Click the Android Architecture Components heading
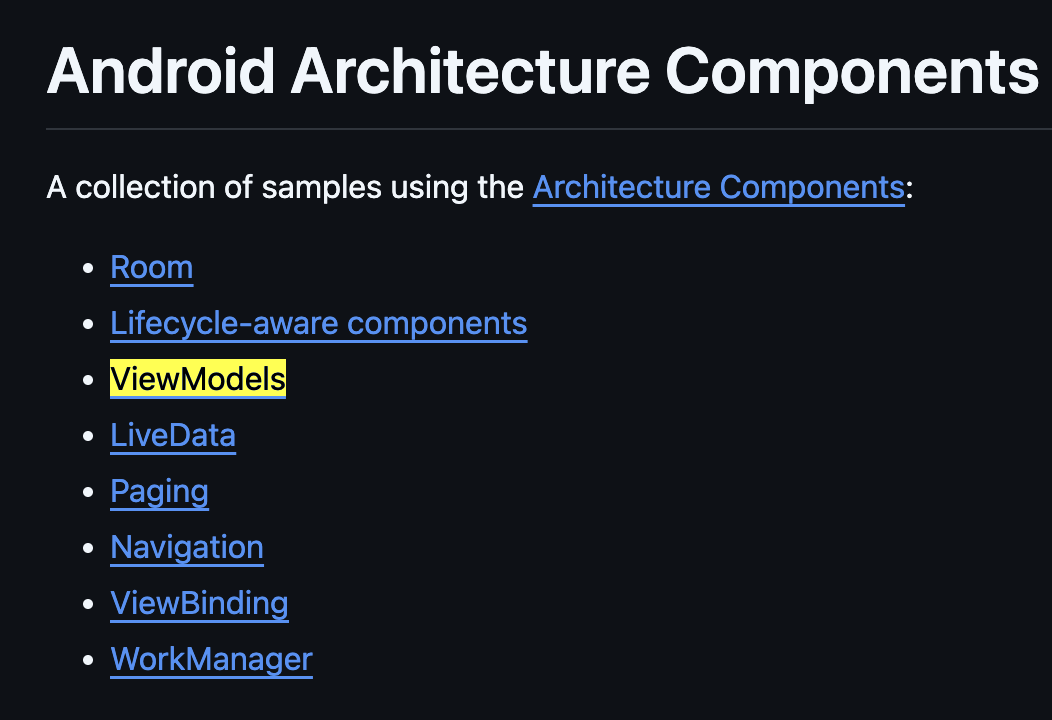This screenshot has height=720, width=1052. 543,72
